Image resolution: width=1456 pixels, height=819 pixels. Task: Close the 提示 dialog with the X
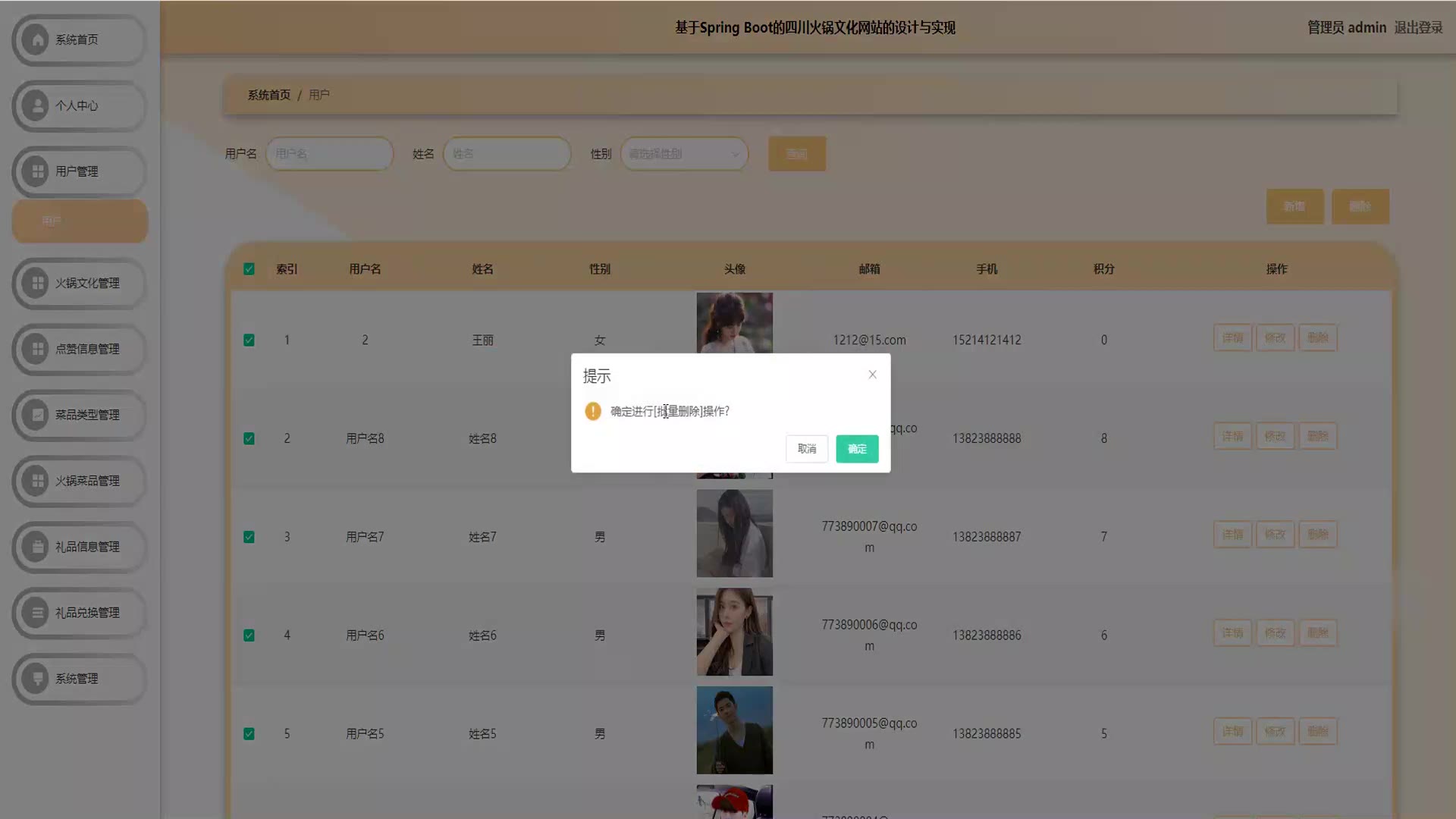coord(872,375)
